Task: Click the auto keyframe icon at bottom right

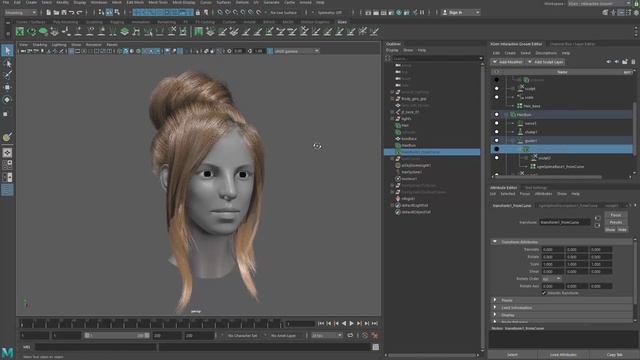Action: [x=365, y=336]
